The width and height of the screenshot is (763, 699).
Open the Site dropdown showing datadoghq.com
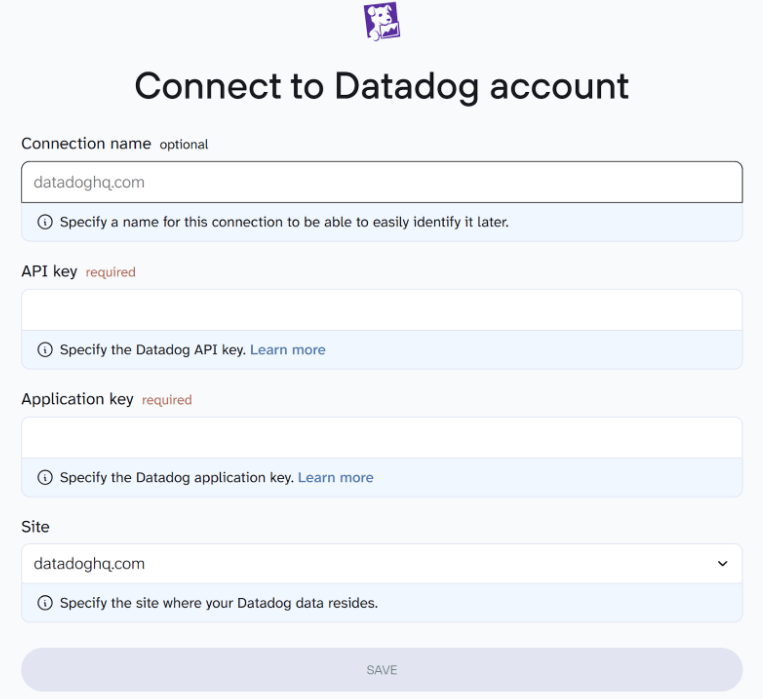tap(382, 564)
